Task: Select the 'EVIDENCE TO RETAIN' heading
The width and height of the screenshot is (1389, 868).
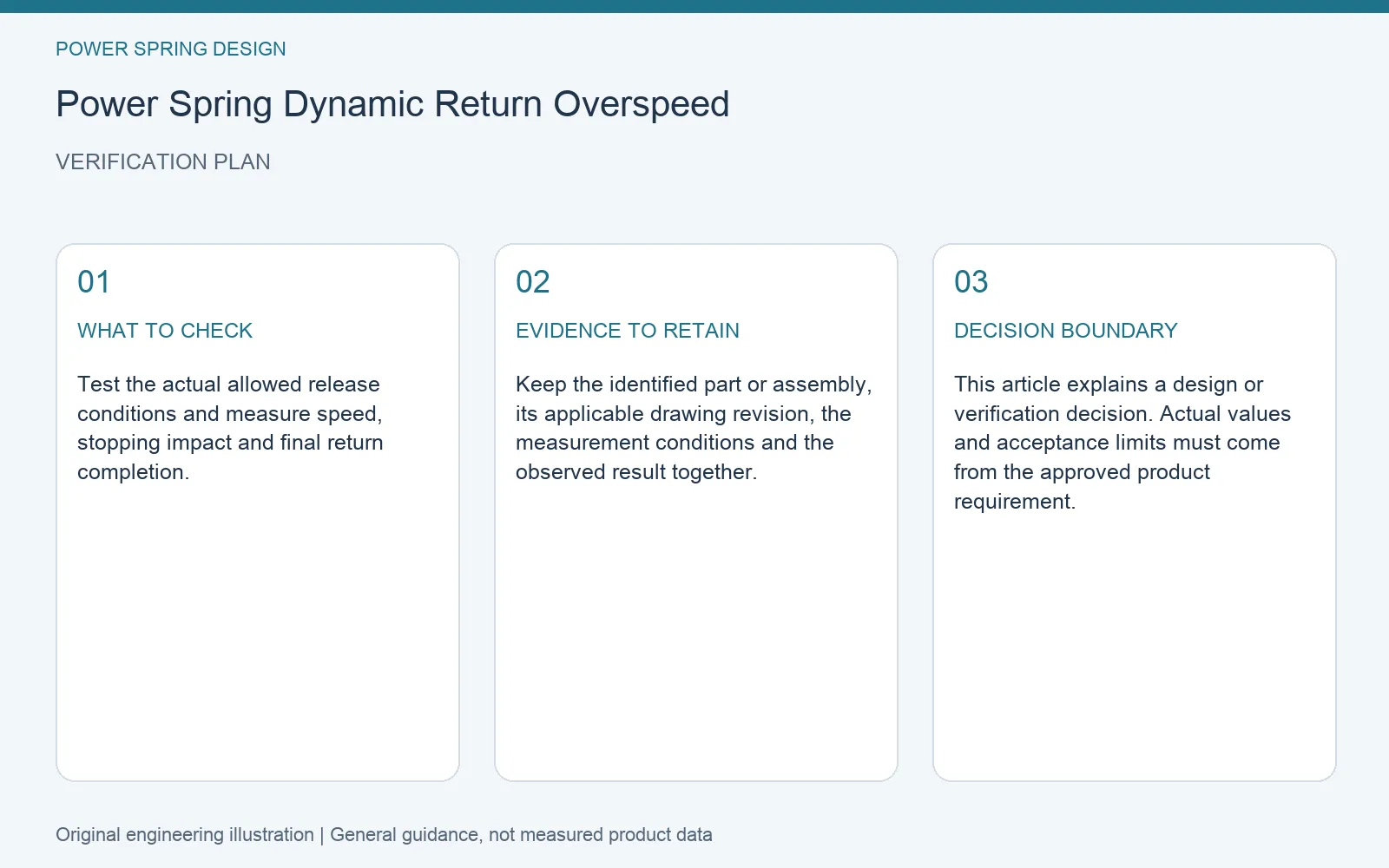Action: (x=628, y=331)
